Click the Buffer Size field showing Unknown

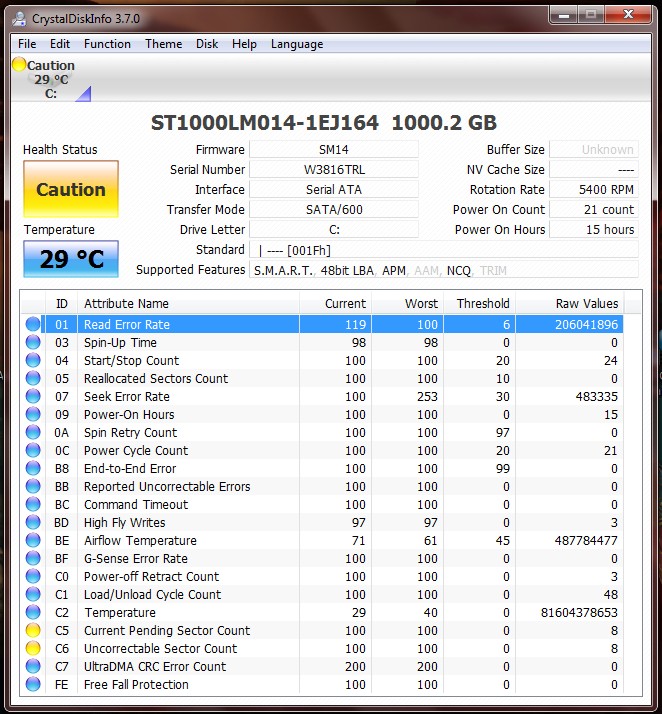pyautogui.click(x=594, y=149)
